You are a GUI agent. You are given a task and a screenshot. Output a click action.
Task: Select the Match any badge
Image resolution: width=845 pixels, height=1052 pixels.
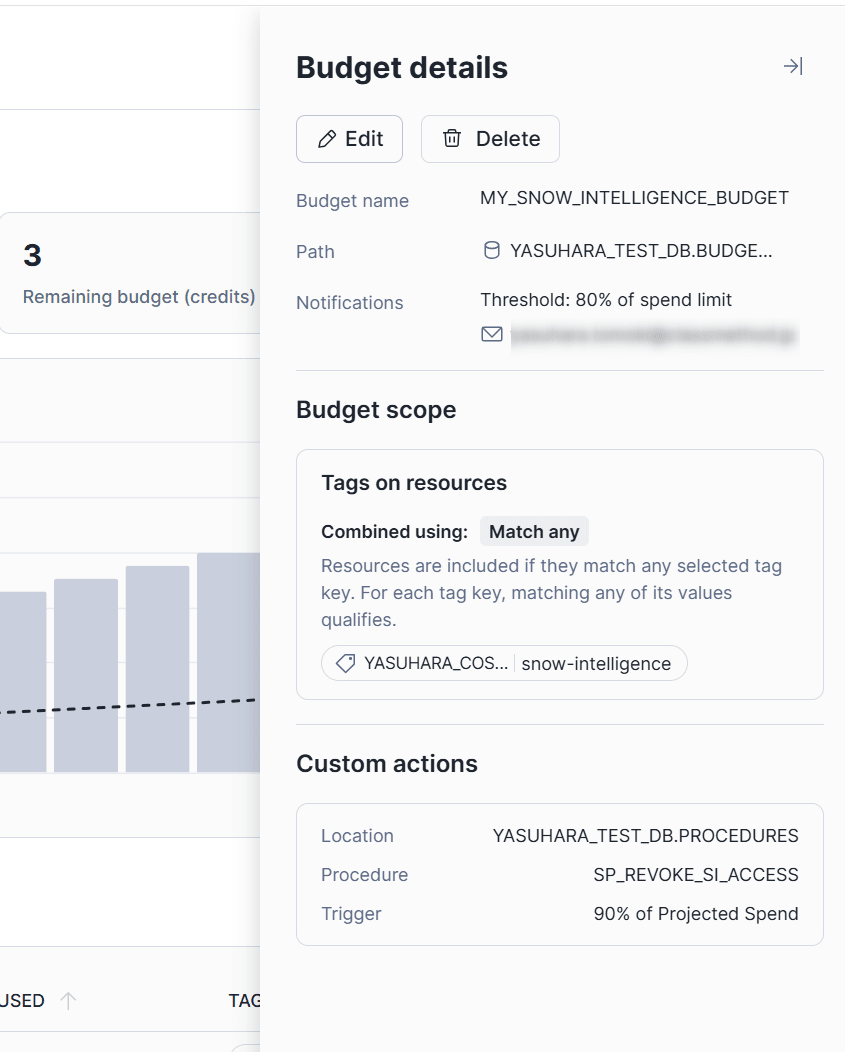(534, 532)
